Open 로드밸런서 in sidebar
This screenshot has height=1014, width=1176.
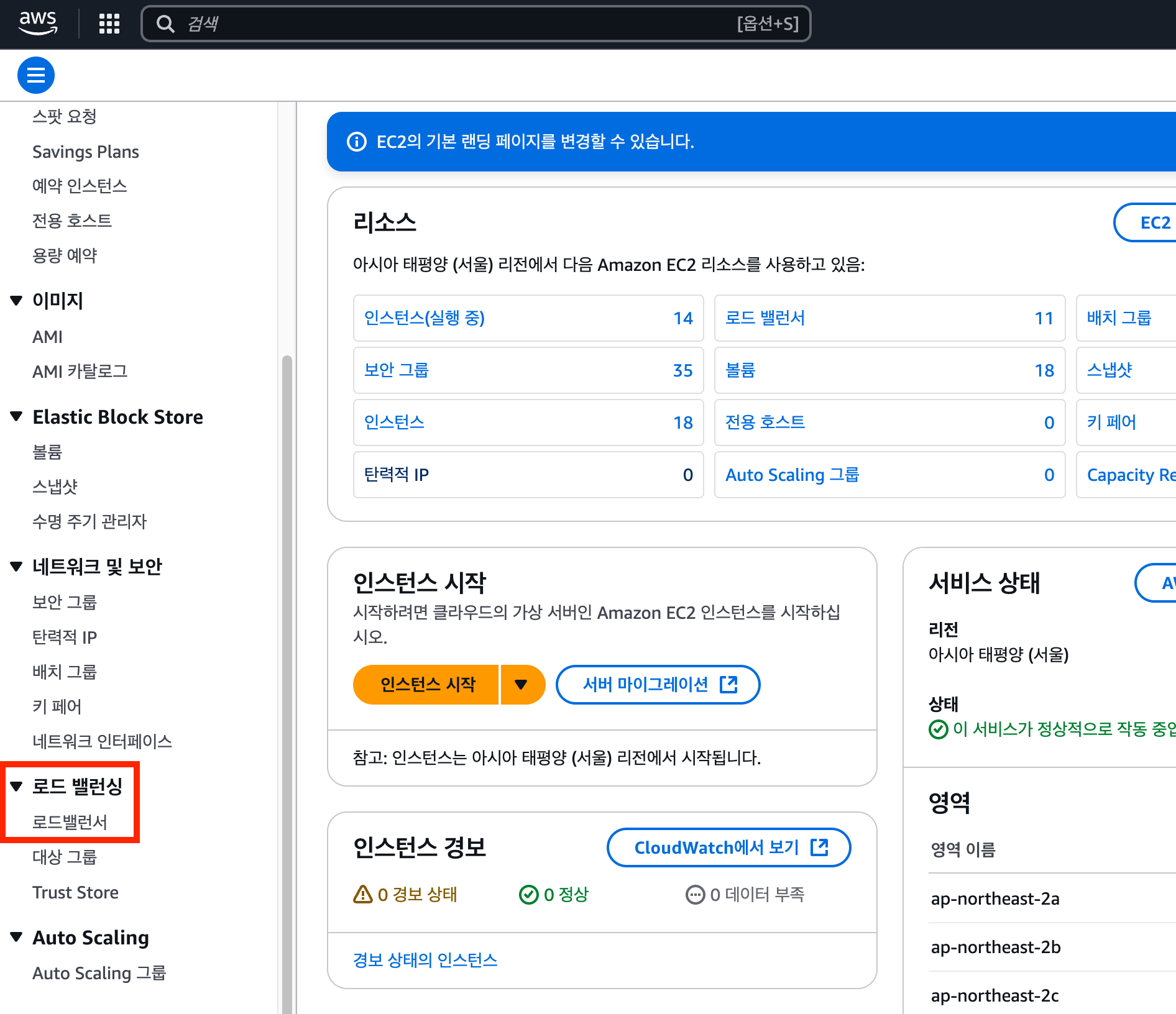(70, 822)
